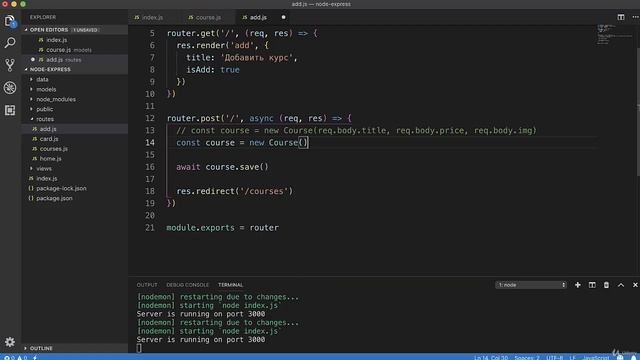640x360 pixels.
Task: Open the Extensions view icon
Action: point(10,110)
